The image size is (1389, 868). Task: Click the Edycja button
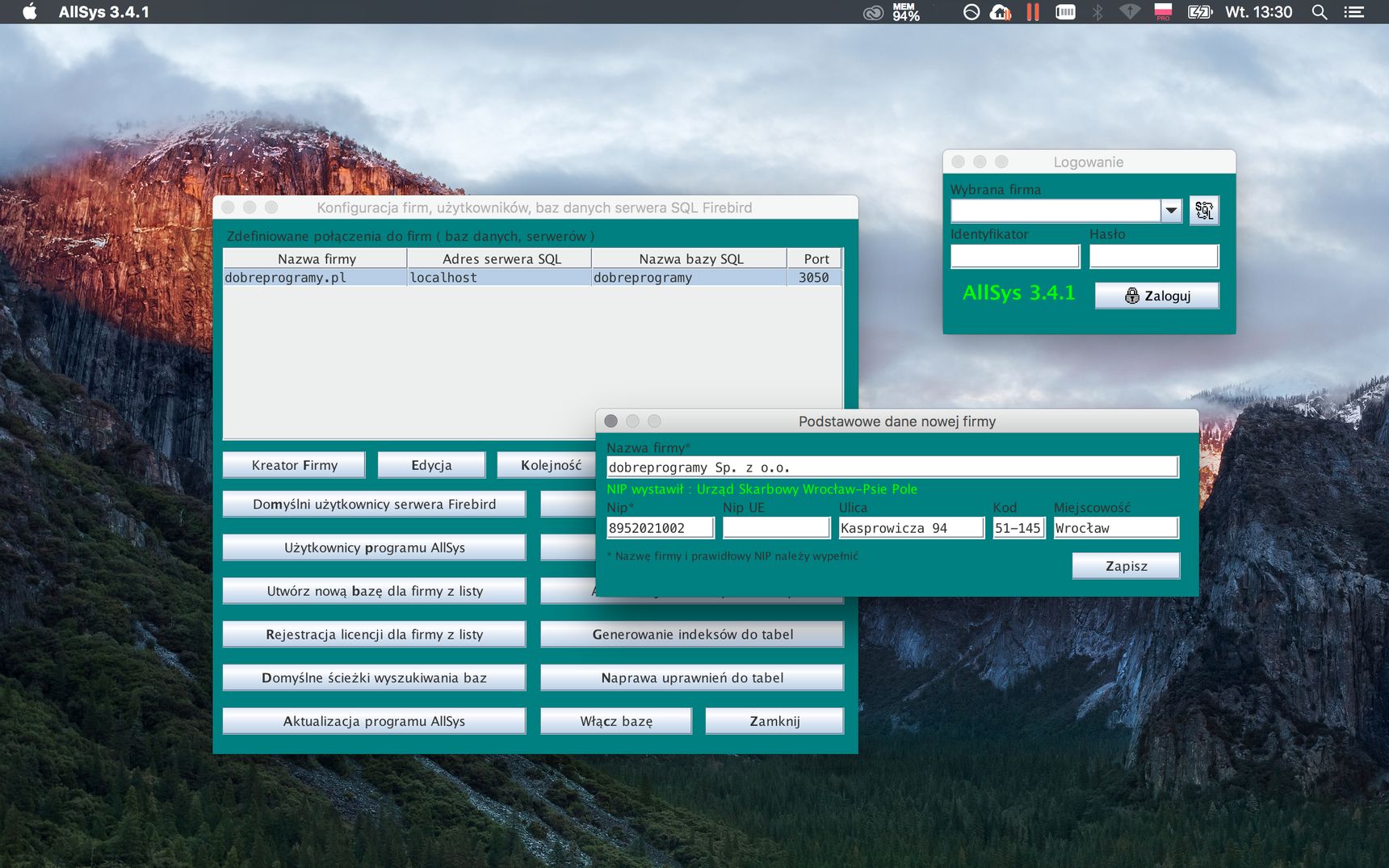431,465
